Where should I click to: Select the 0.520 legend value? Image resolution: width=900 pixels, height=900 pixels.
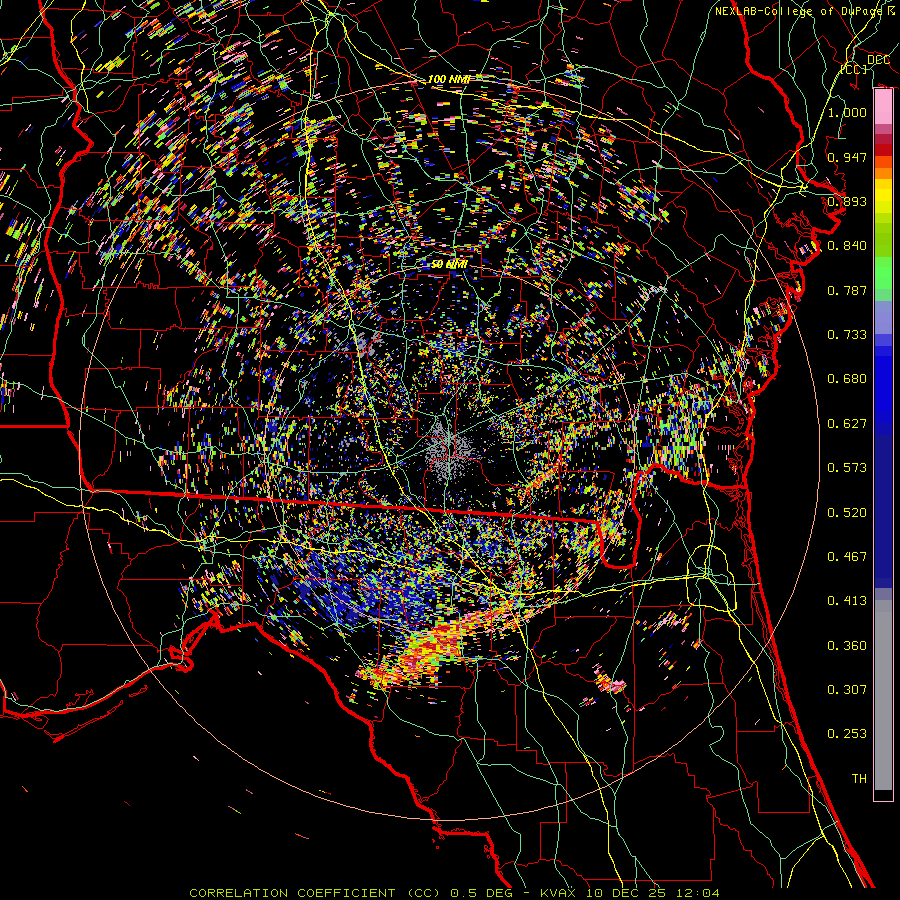(847, 513)
